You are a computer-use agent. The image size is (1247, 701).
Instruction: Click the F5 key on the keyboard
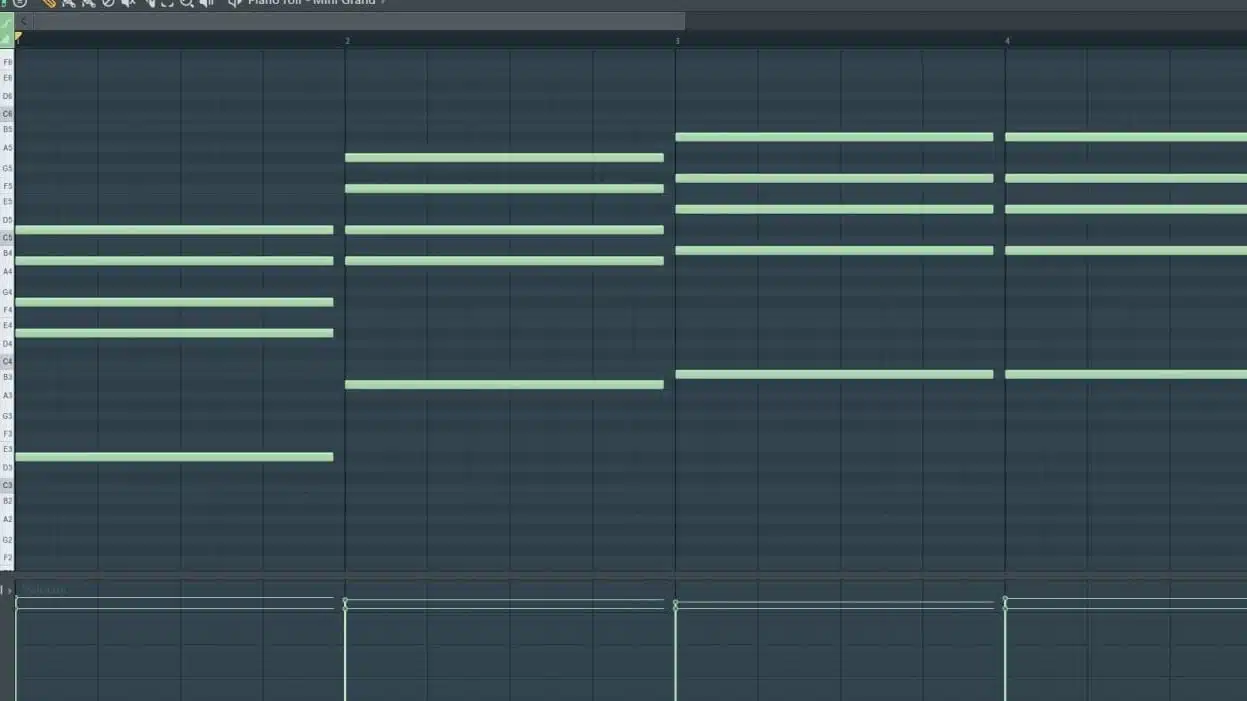[x=7, y=186]
